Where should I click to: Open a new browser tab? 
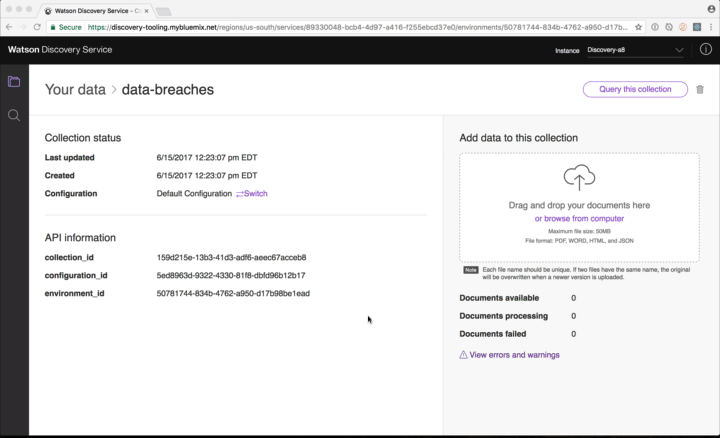click(163, 11)
